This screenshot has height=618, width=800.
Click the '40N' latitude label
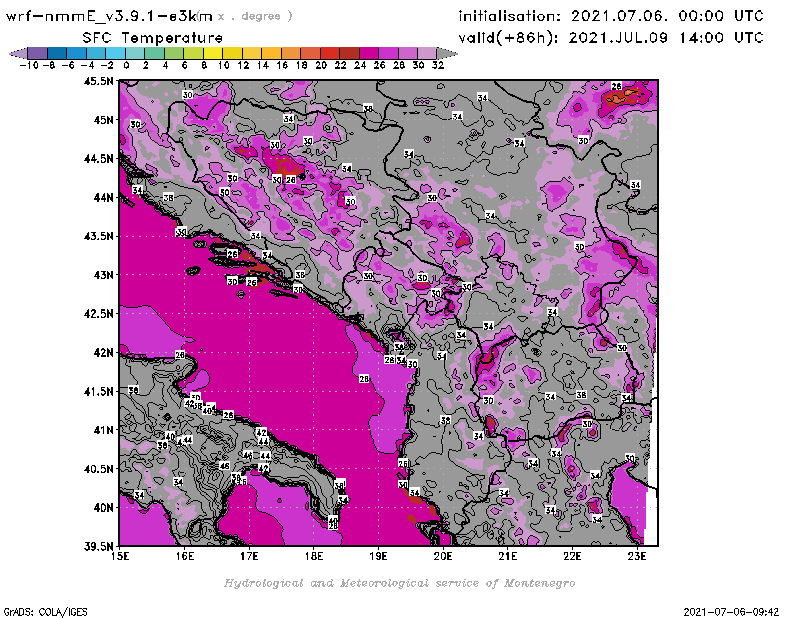(104, 508)
